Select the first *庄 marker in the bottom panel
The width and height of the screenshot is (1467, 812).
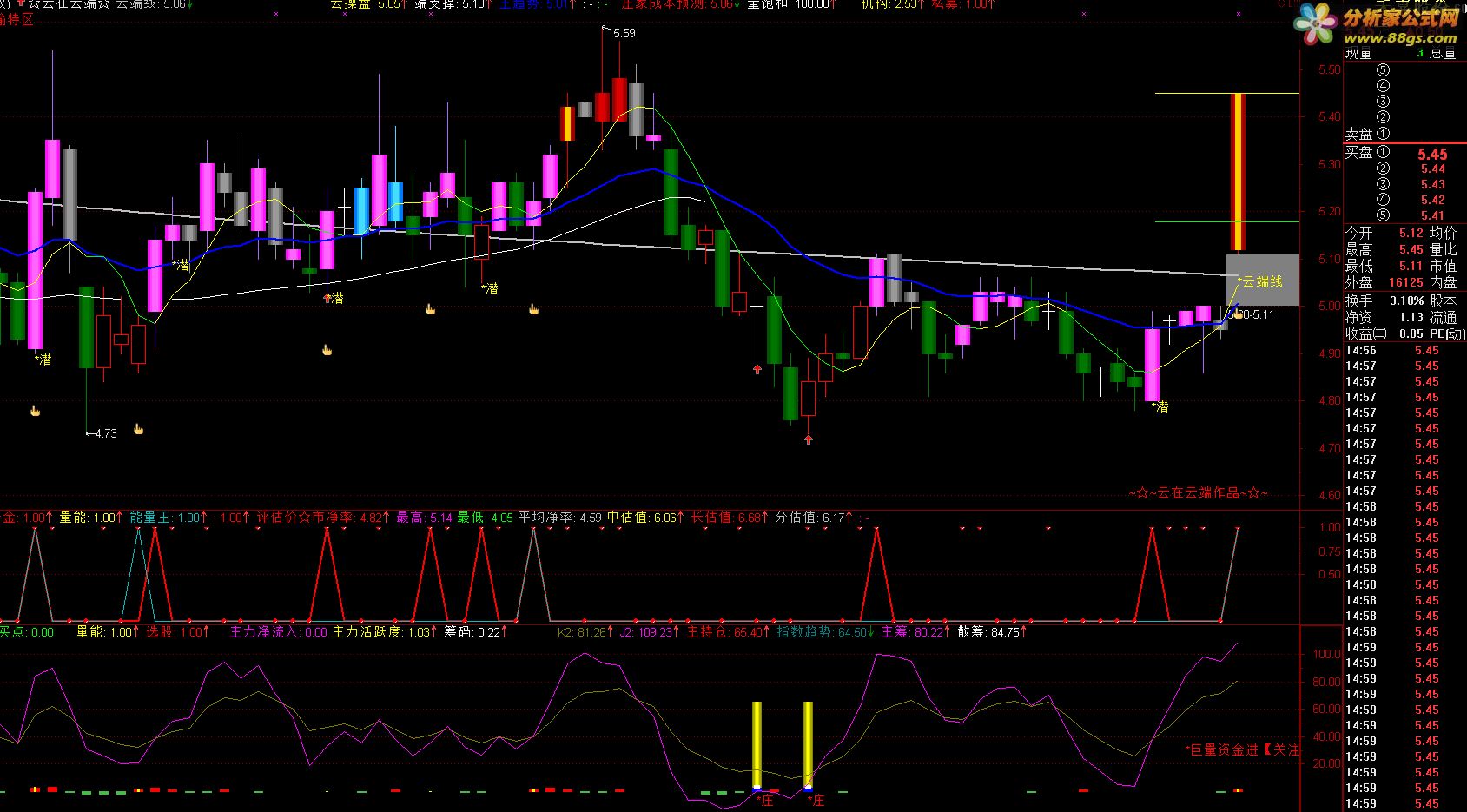pos(765,800)
